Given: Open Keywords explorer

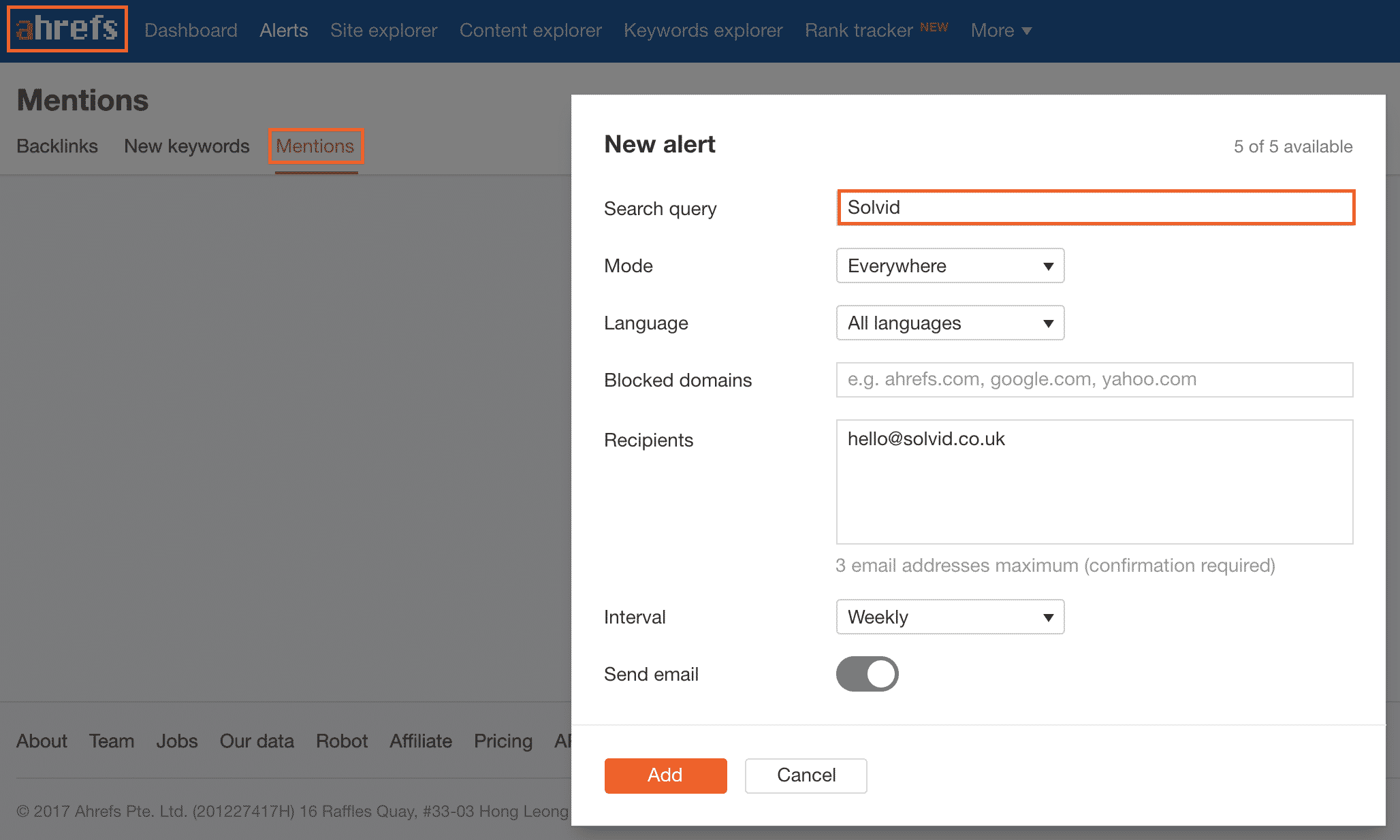Looking at the screenshot, I should tap(703, 31).
